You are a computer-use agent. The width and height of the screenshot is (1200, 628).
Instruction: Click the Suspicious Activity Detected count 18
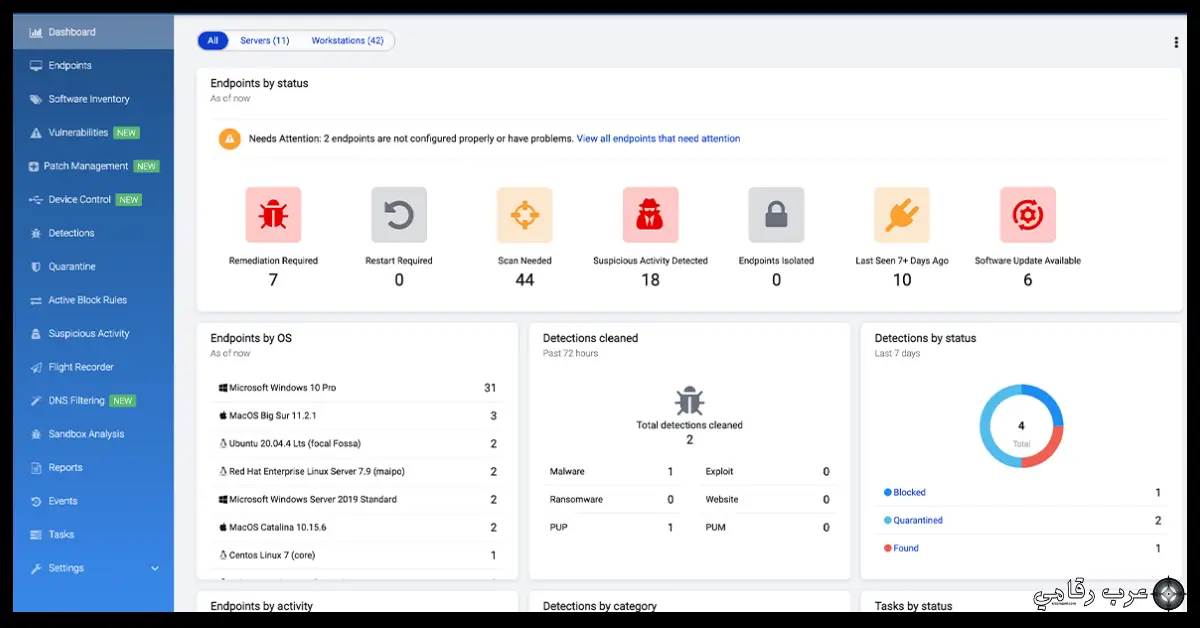point(650,280)
